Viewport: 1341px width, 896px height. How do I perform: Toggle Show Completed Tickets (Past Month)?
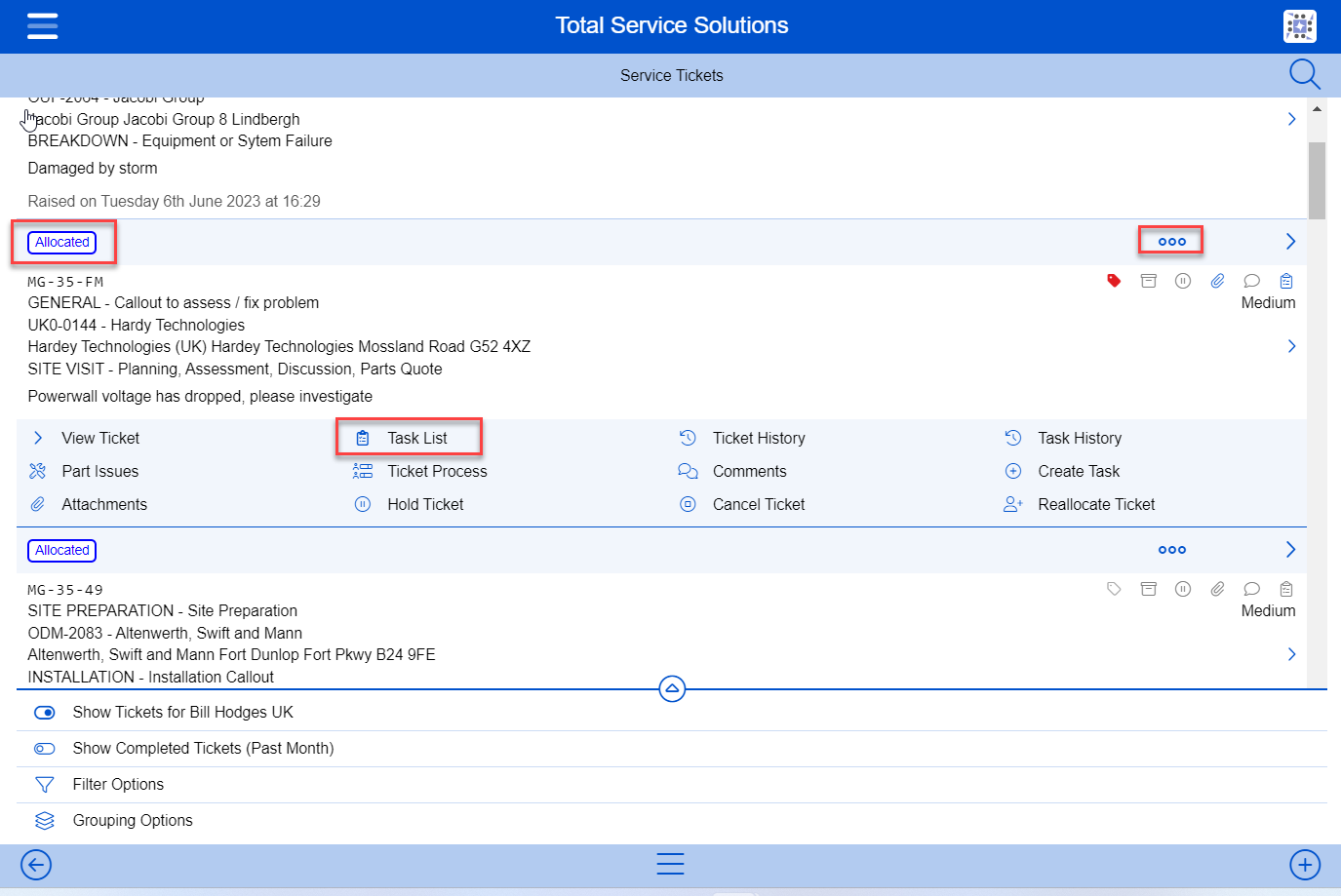(45, 749)
